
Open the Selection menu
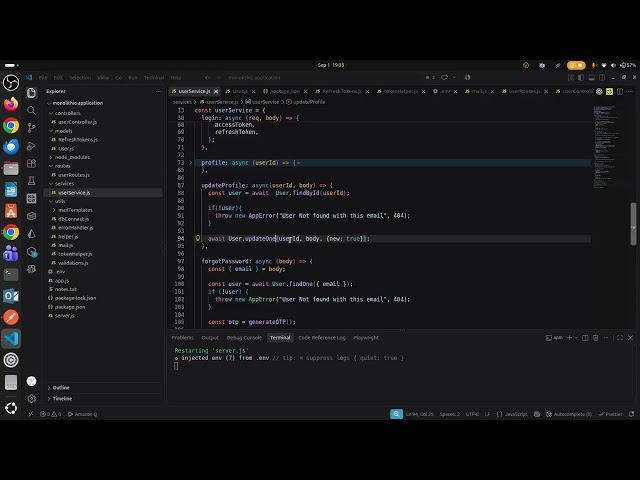(x=80, y=78)
